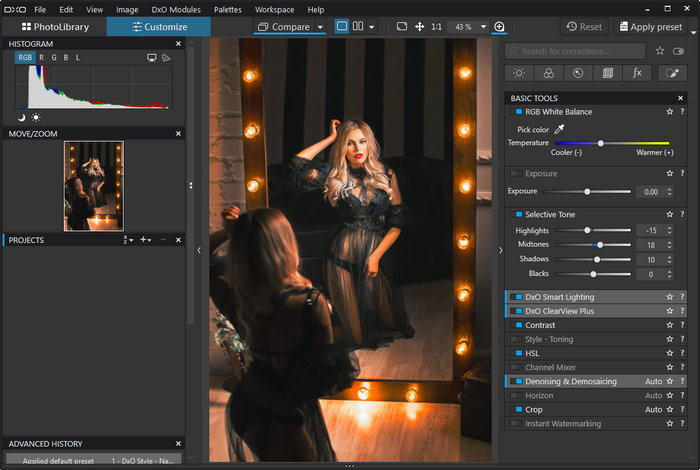Open the zoom percentage dropdown

pyautogui.click(x=483, y=27)
